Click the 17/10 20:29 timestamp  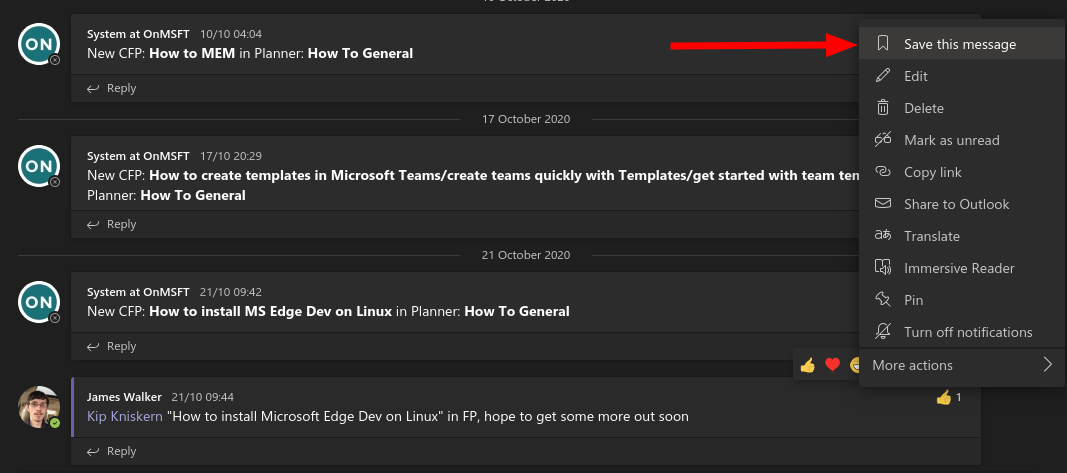(x=231, y=156)
